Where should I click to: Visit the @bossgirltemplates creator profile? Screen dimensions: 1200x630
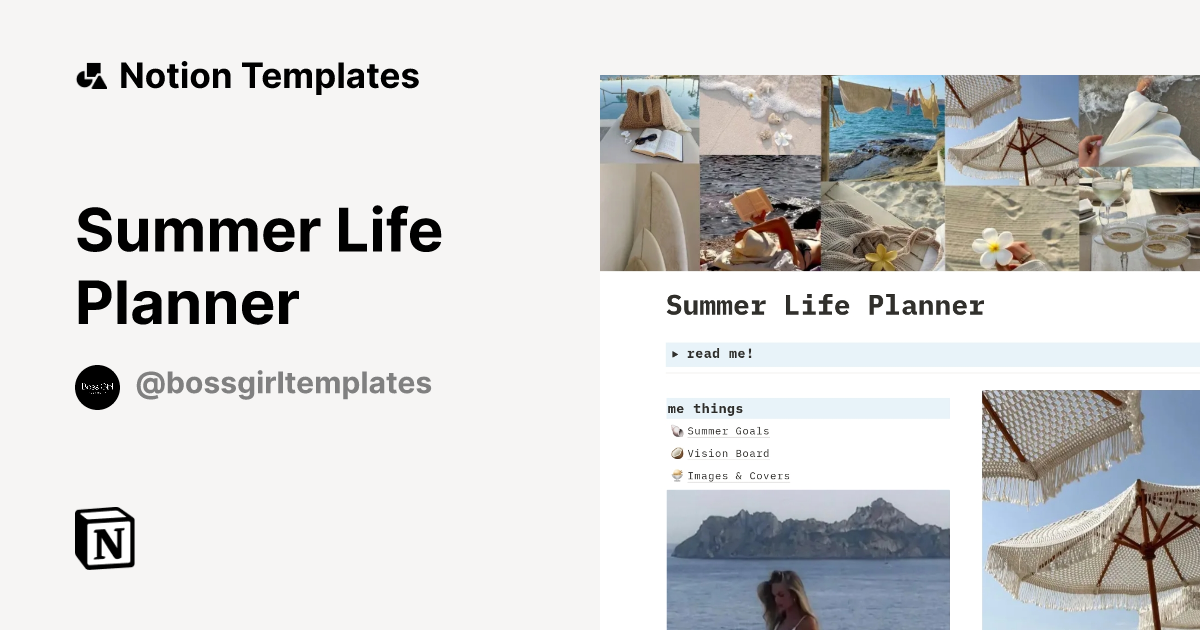pyautogui.click(x=283, y=384)
